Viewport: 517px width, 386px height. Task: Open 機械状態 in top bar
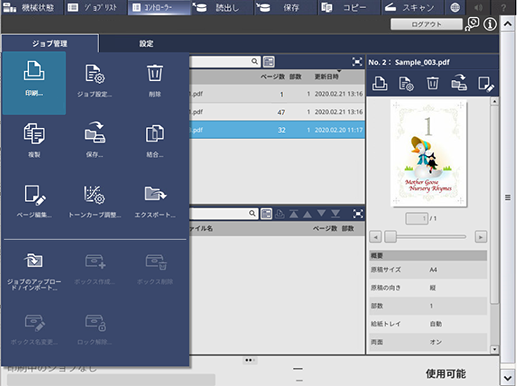coord(32,7)
